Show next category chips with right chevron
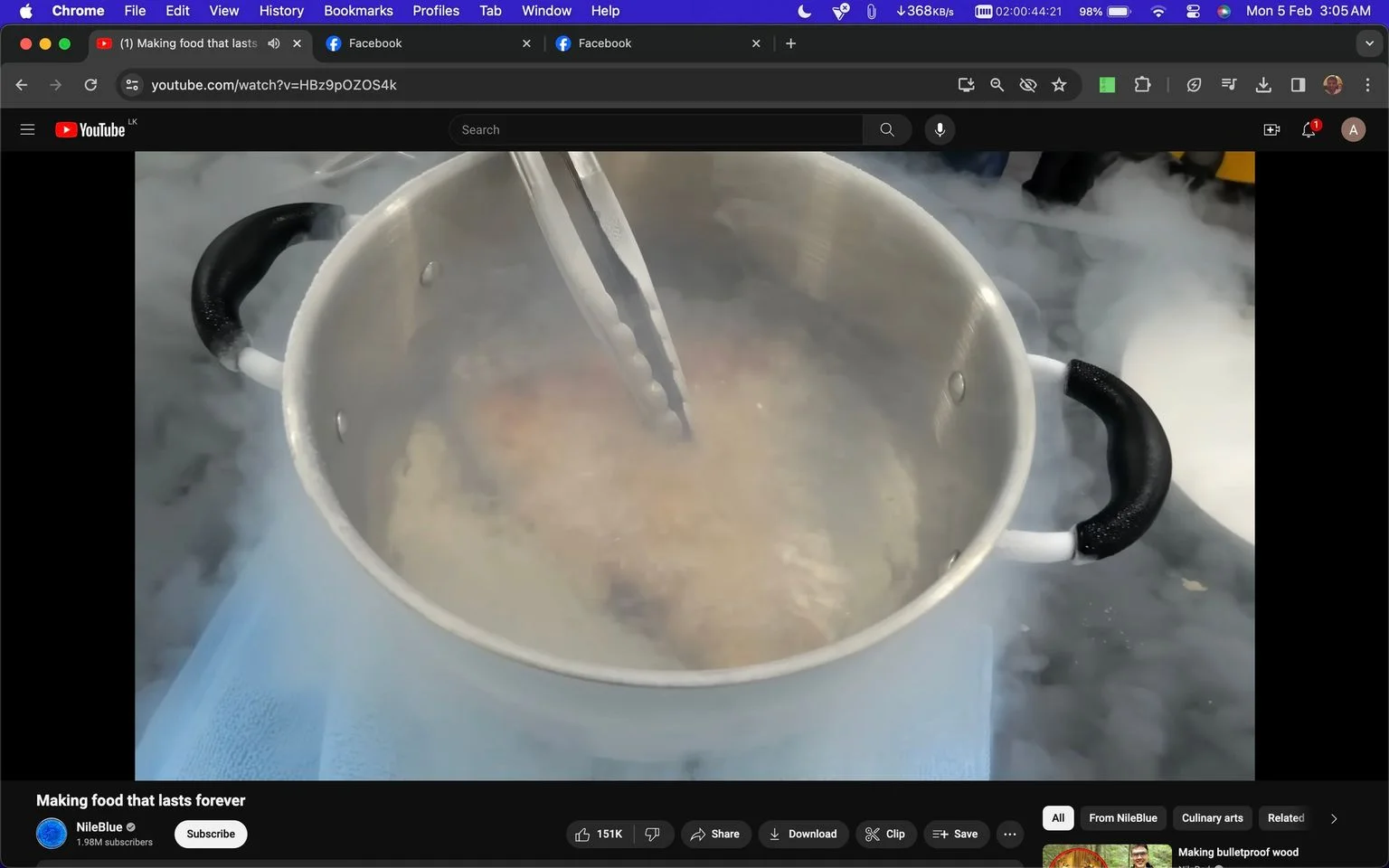The width and height of the screenshot is (1389, 868). pos(1333,818)
